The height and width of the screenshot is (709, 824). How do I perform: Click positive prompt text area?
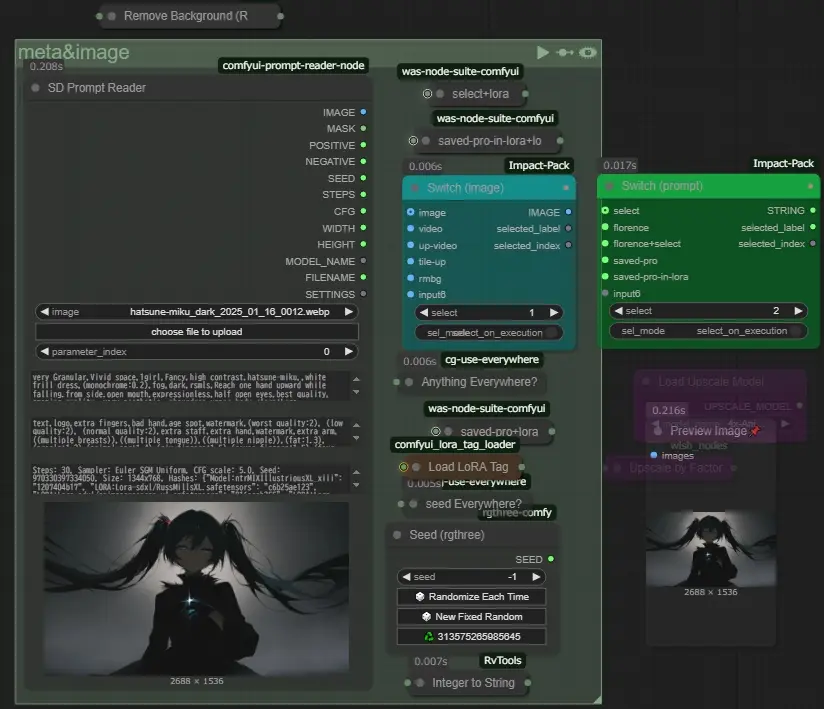[x=189, y=386]
